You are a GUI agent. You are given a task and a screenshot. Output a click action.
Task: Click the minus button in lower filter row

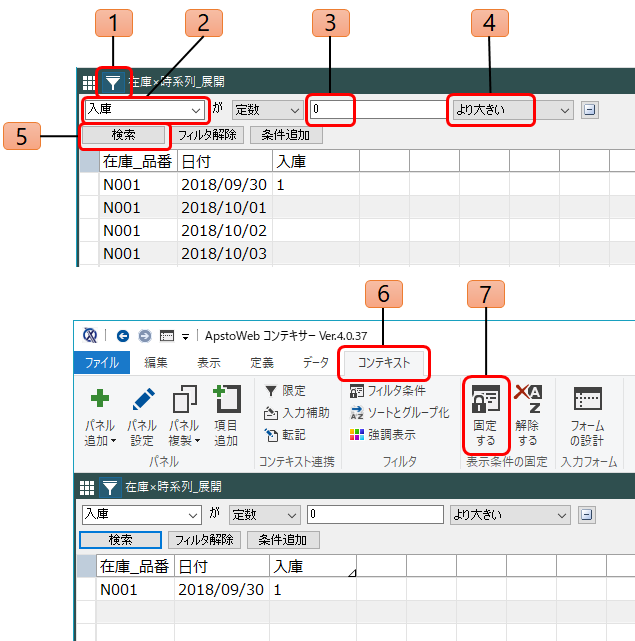587,515
